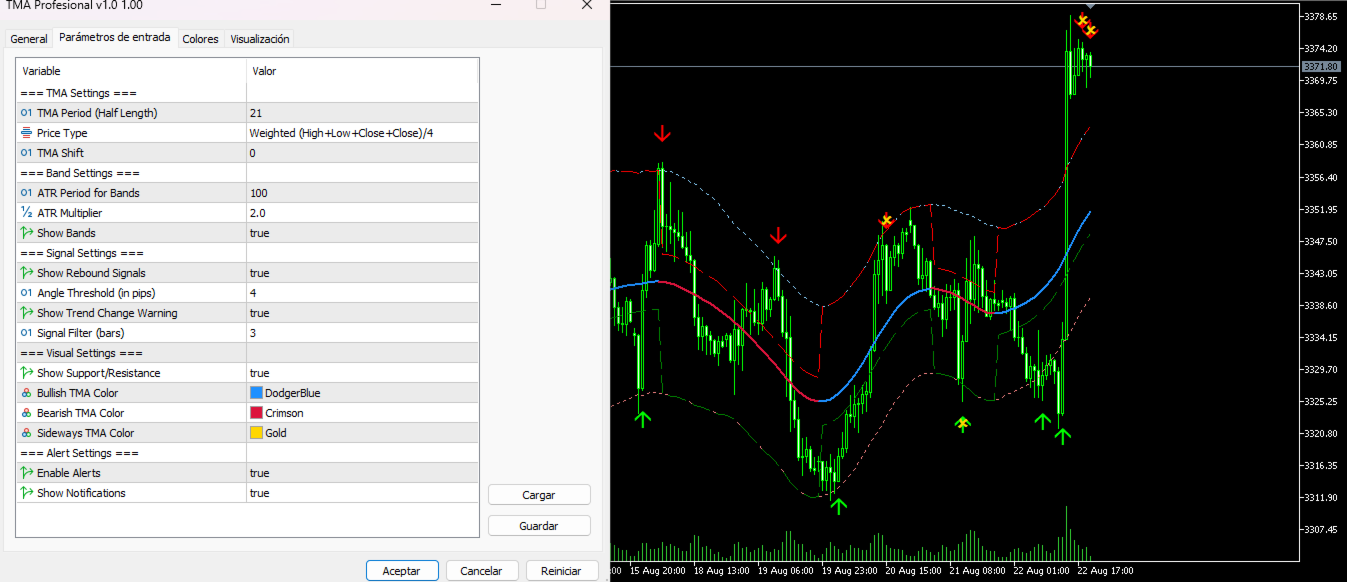Click the 3371.80 current price label on chart
1347x582 pixels.
pyautogui.click(x=1320, y=66)
